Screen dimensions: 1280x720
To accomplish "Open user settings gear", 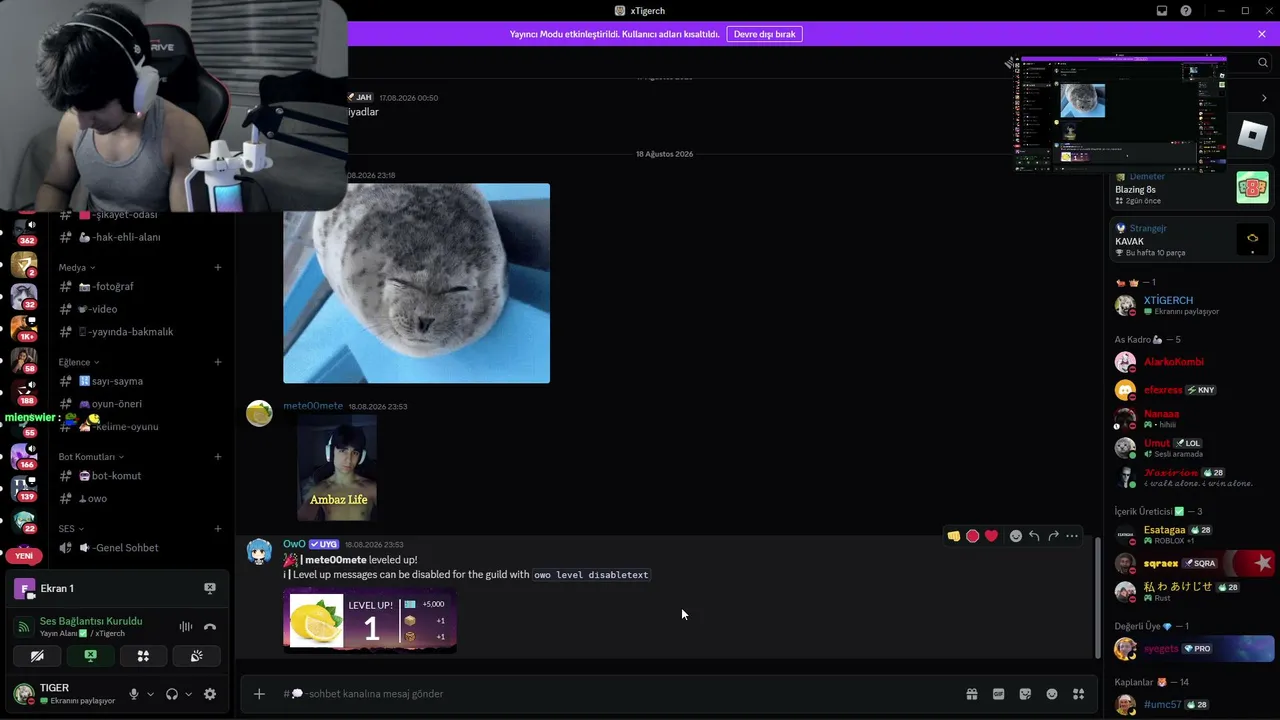I will 210,694.
